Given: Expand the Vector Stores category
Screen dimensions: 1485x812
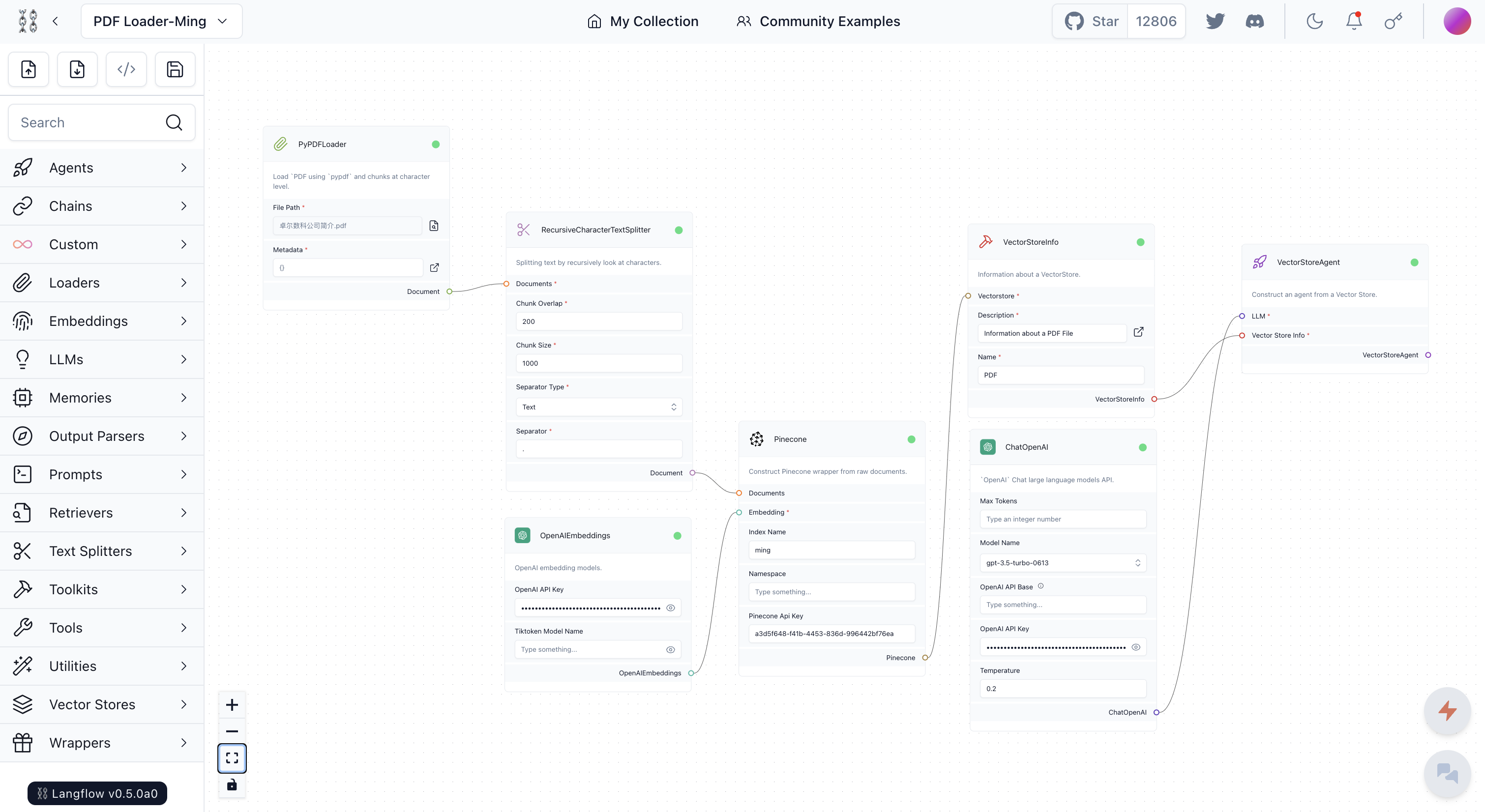Looking at the screenshot, I should [x=101, y=705].
